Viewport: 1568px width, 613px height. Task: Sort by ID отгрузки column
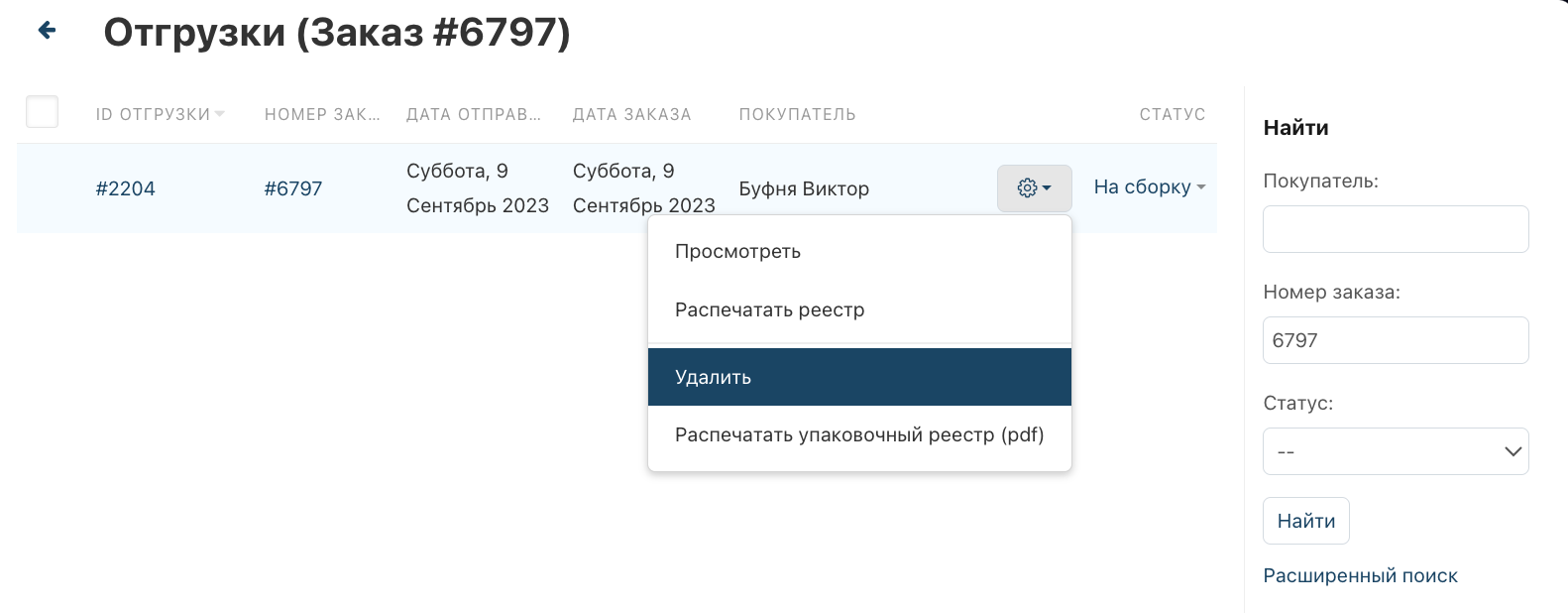pos(154,114)
